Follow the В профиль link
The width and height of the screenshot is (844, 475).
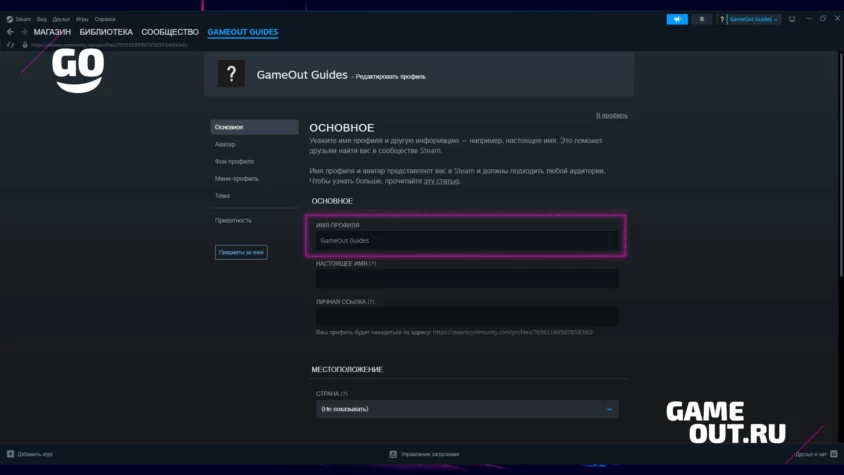click(611, 115)
